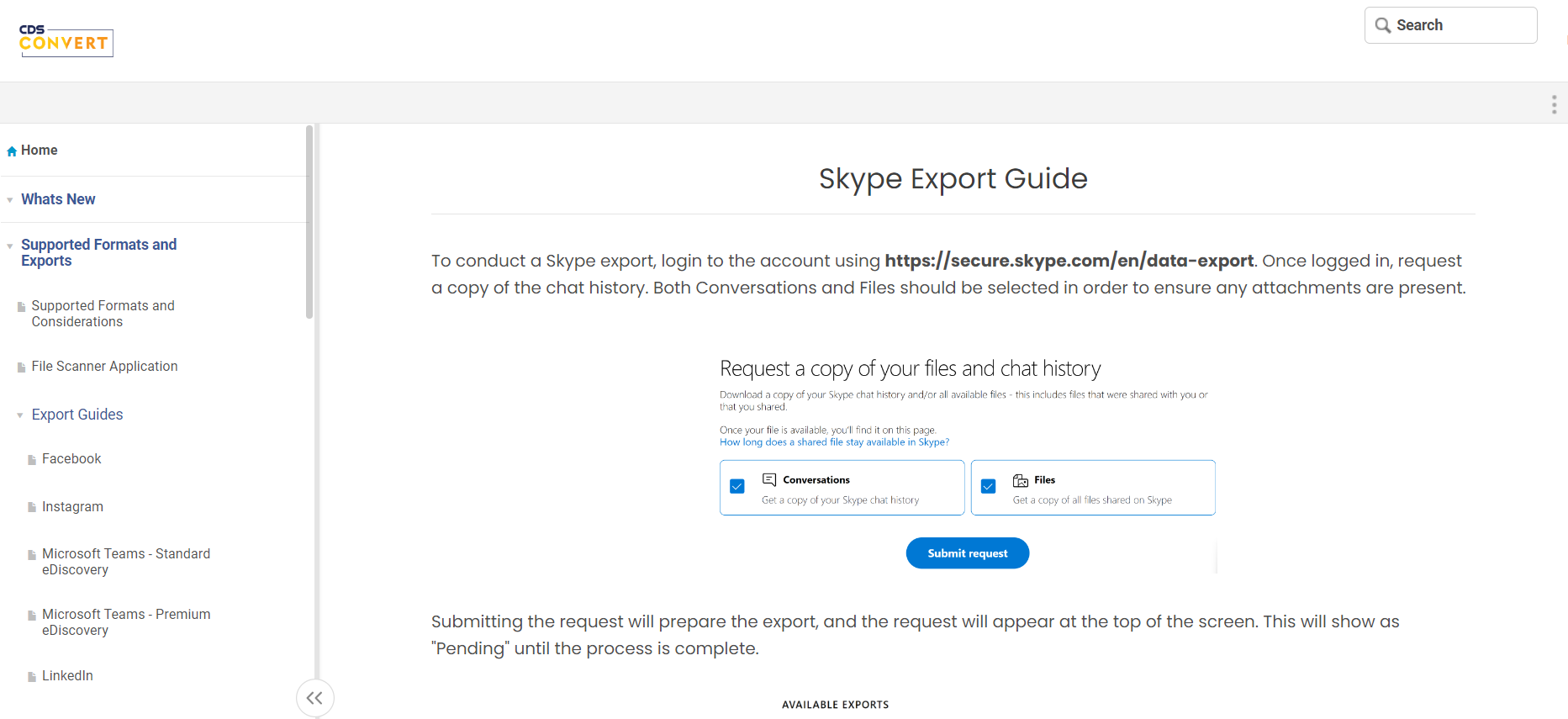Click the Home house icon
The image size is (1568, 719).
tap(12, 151)
